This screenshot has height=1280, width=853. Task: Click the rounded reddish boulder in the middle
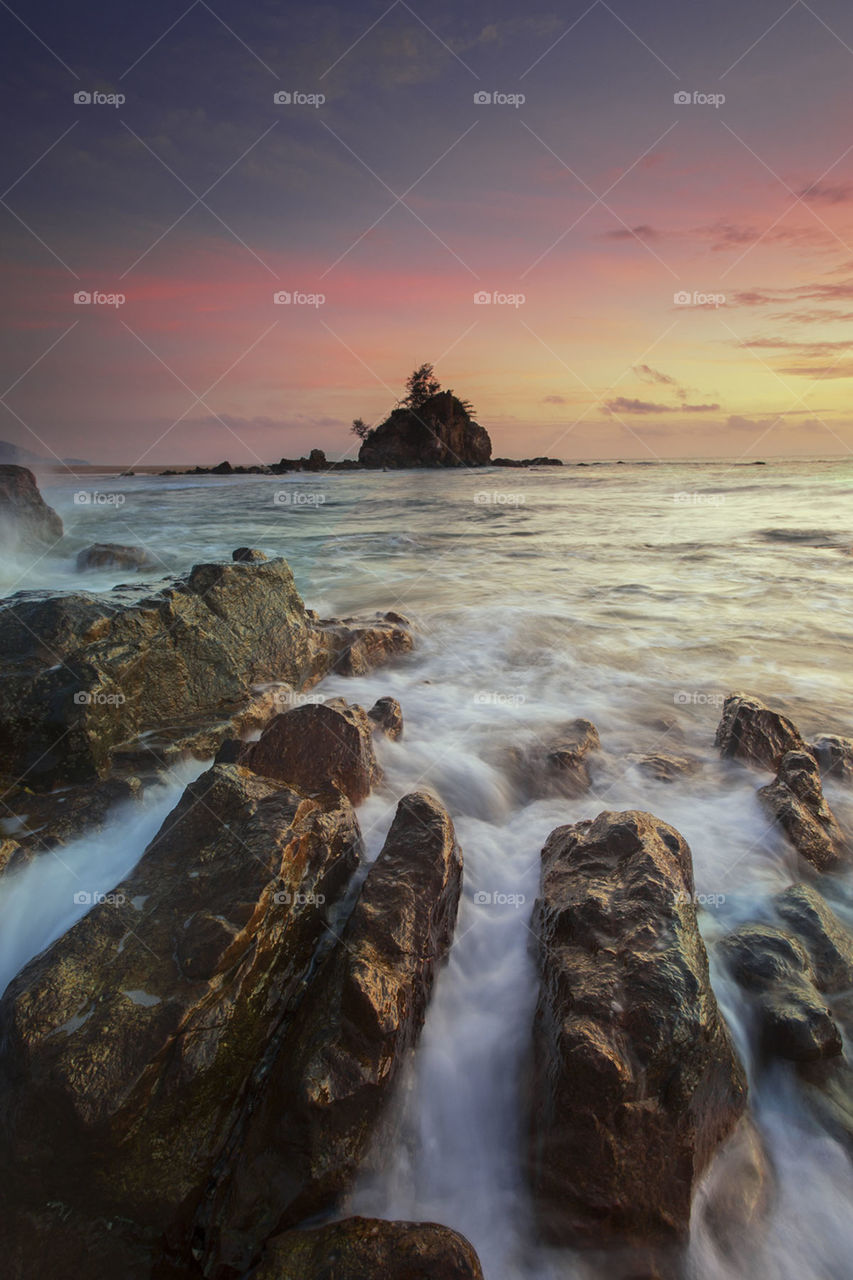pos(314,748)
